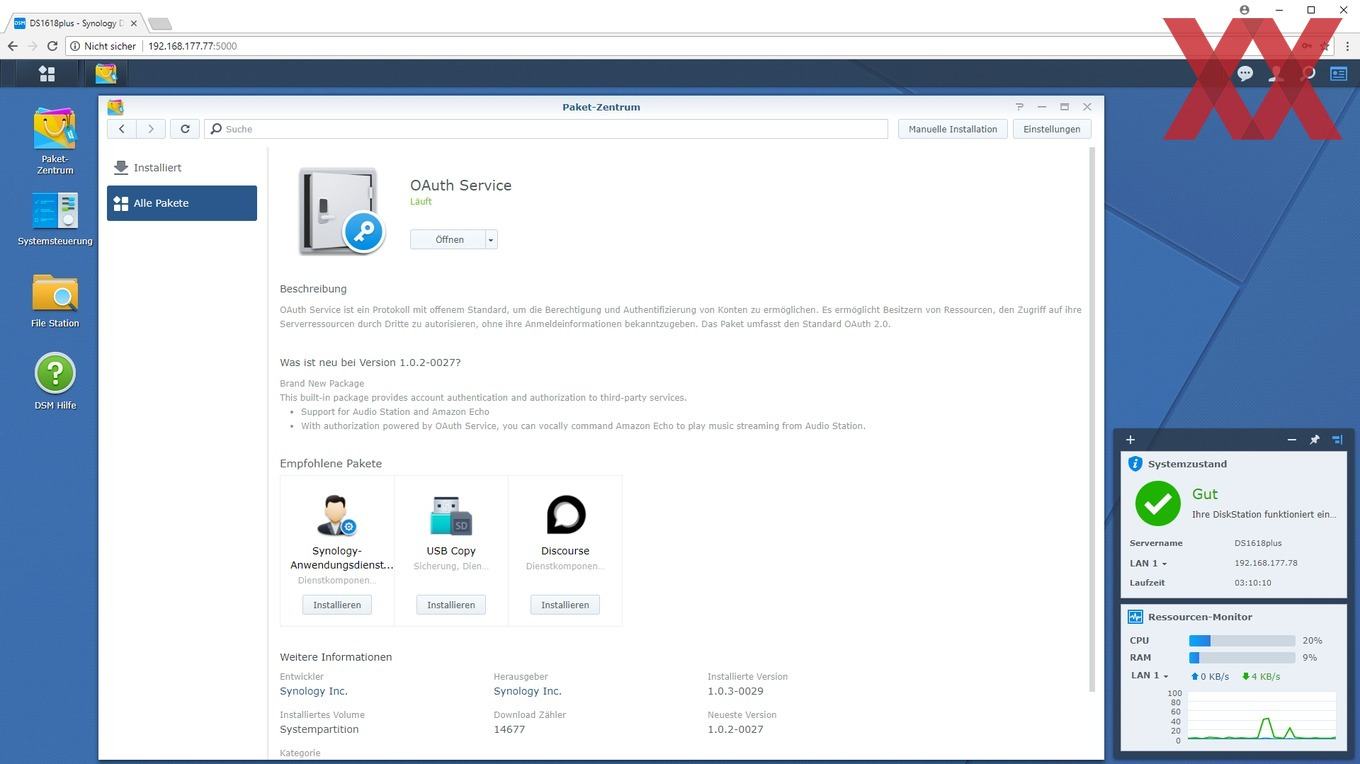The image size is (1360, 764).
Task: Click the Manuelle Installation button
Action: point(953,129)
